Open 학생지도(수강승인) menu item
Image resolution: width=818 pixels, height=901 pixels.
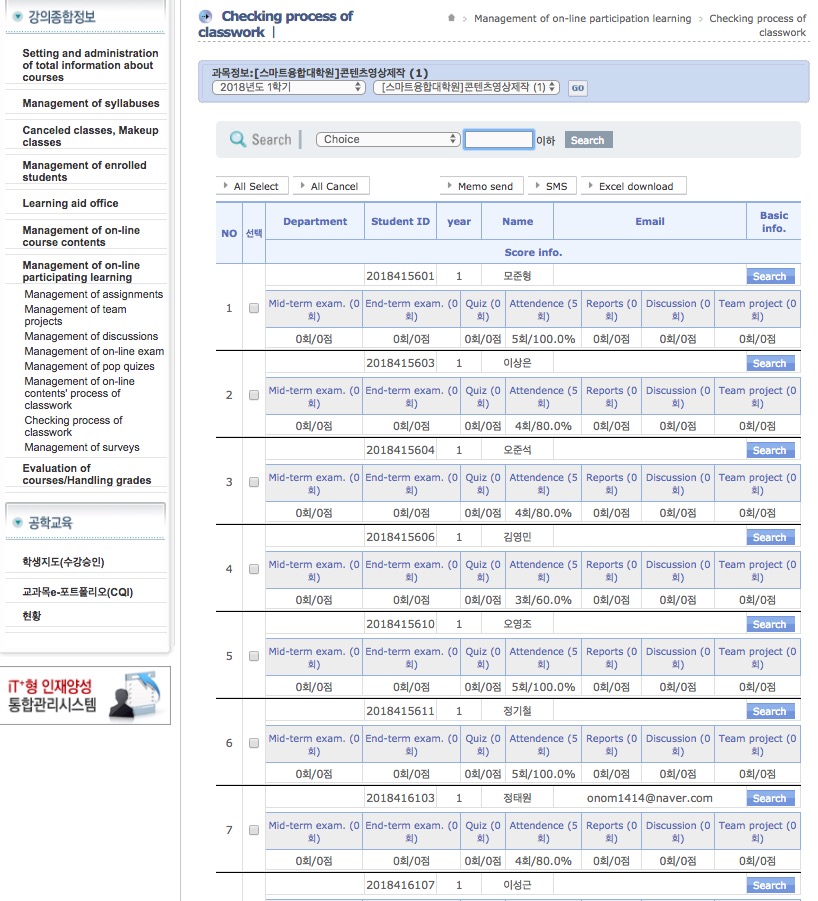coord(63,562)
